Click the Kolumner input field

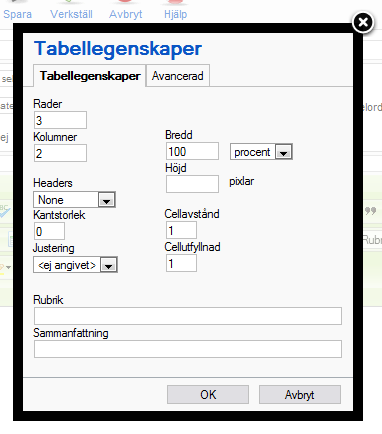pyautogui.click(x=60, y=153)
